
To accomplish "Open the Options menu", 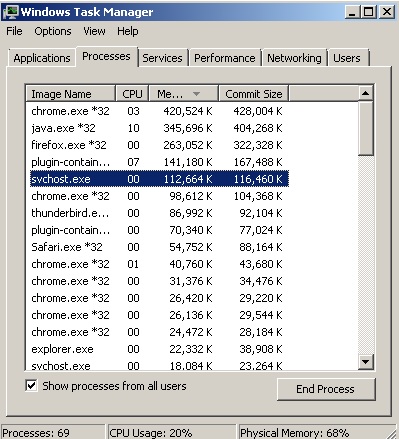I will tap(53, 31).
